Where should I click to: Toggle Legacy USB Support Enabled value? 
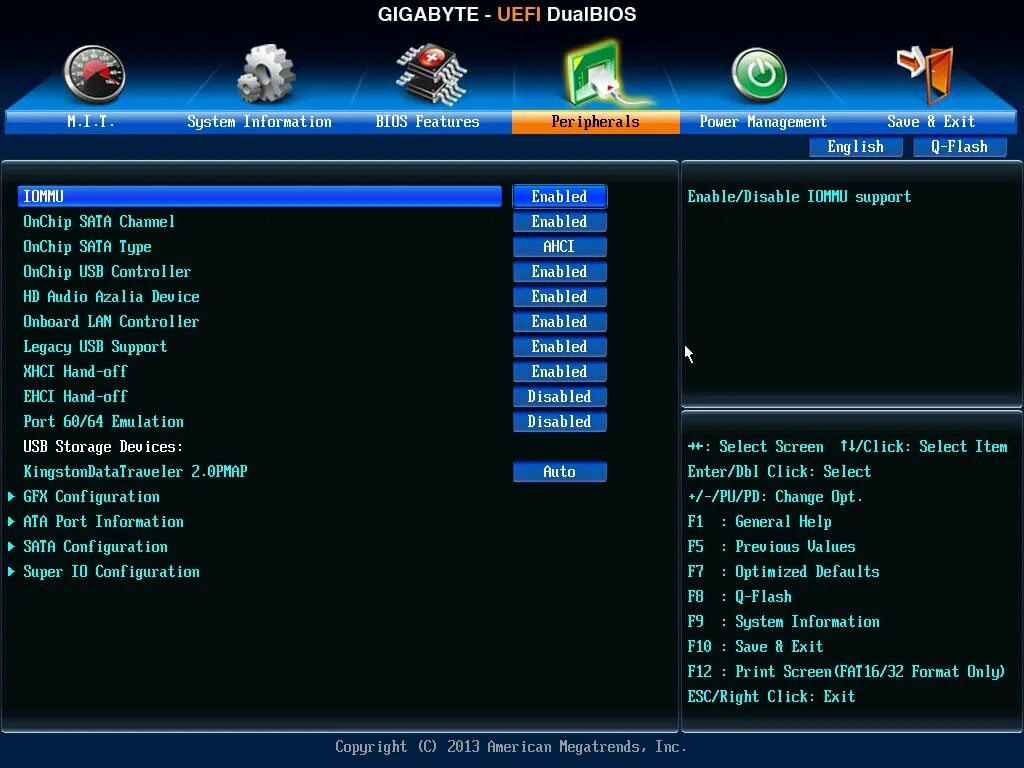pos(560,346)
